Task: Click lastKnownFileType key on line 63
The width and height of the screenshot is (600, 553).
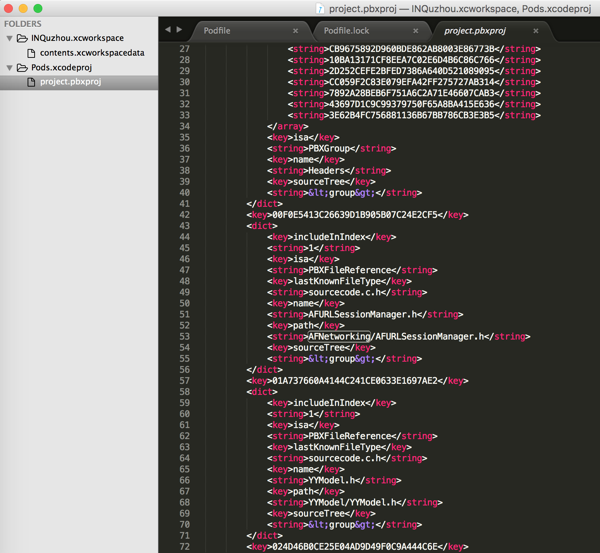Action: [337, 447]
